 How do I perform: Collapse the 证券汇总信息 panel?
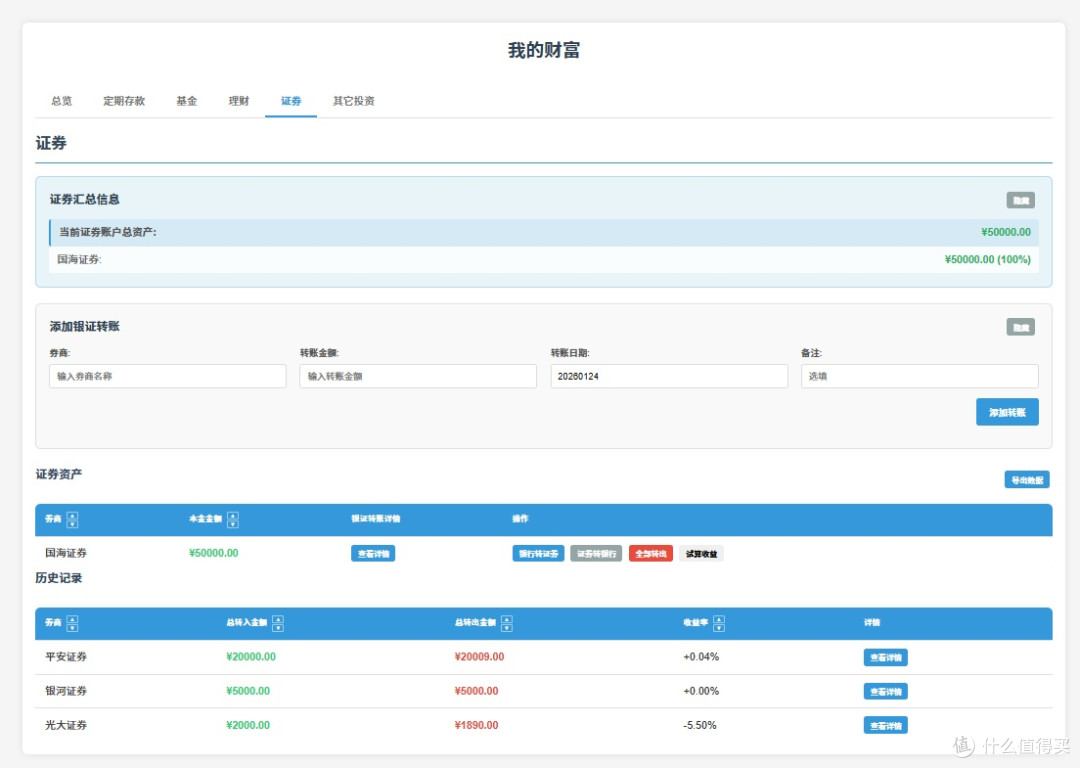click(1020, 200)
